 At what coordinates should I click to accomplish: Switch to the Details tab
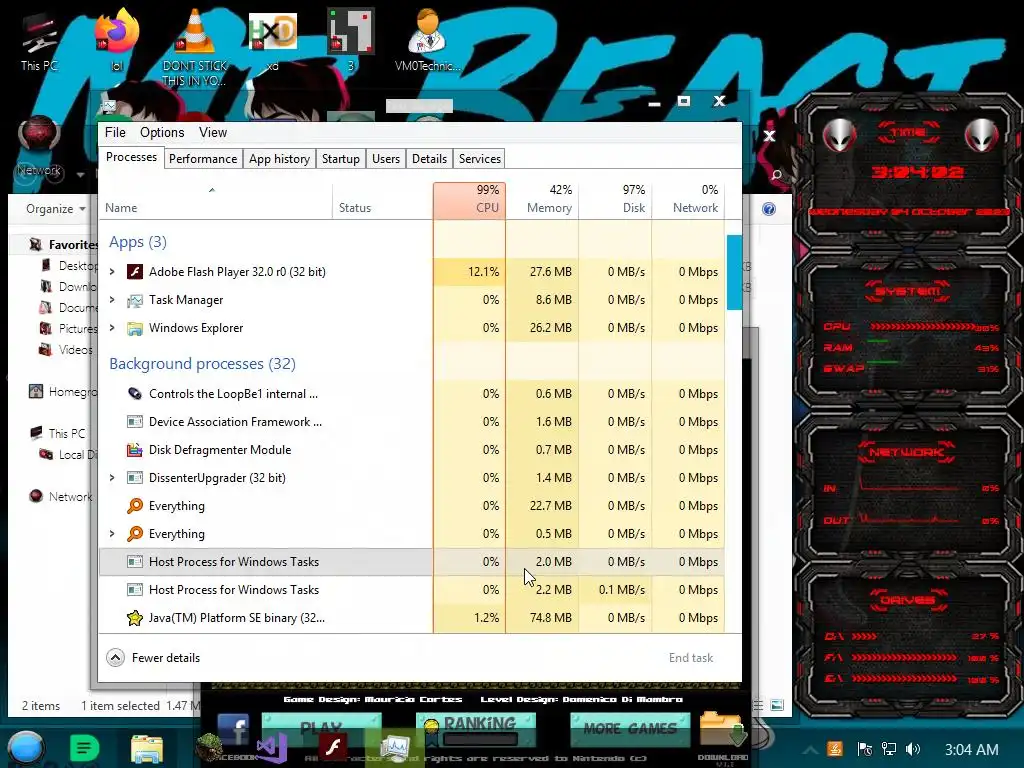coord(429,159)
